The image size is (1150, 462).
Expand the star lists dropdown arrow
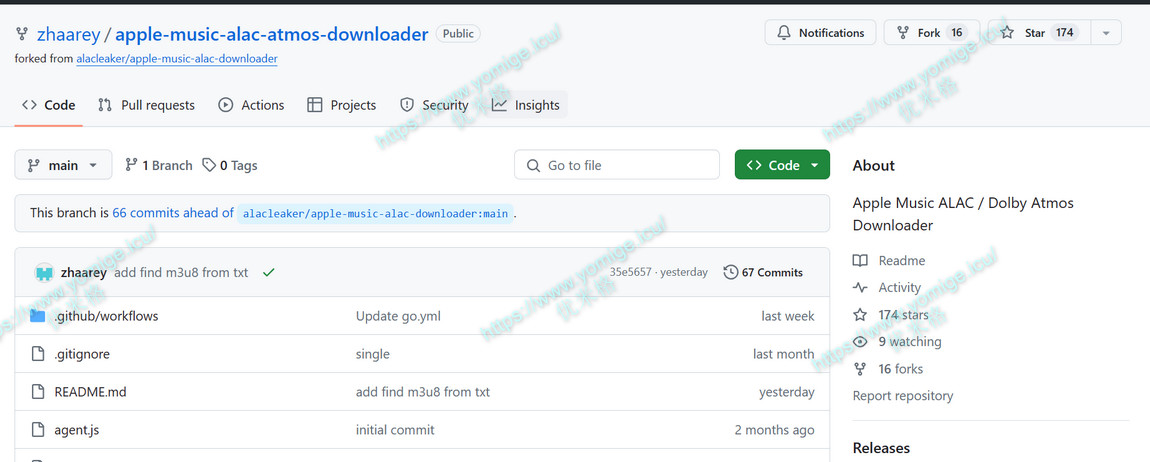(1106, 33)
